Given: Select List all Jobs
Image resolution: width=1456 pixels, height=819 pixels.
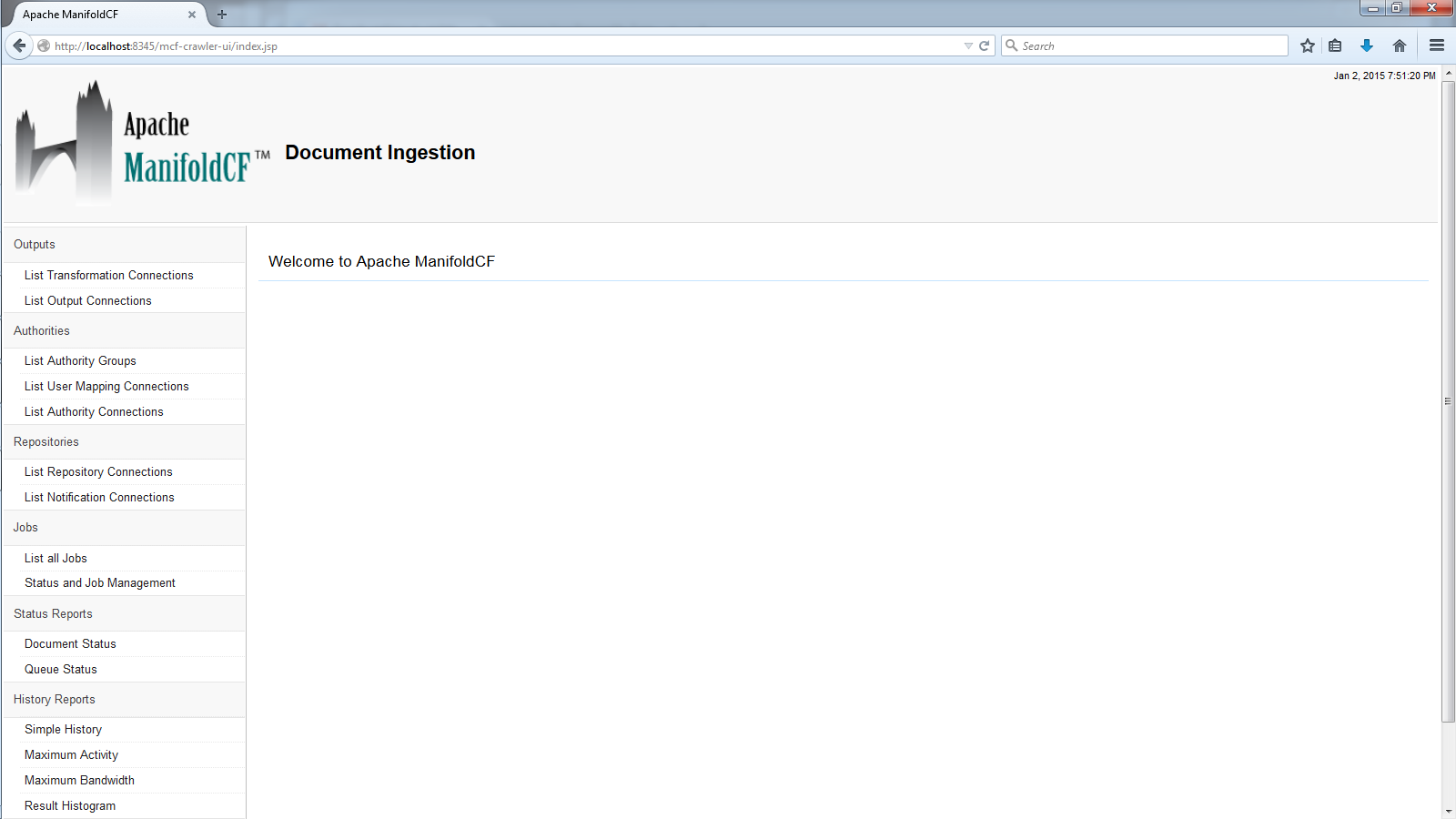Looking at the screenshot, I should pos(56,559).
